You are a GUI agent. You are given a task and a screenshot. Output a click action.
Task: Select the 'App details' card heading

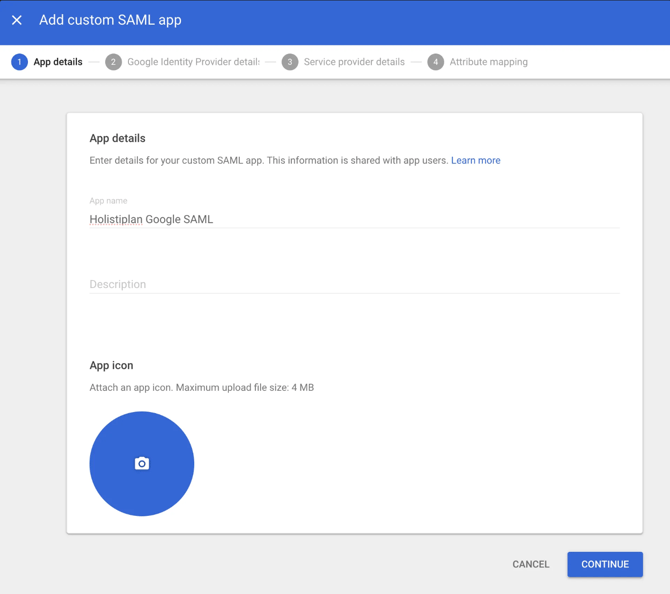point(118,138)
